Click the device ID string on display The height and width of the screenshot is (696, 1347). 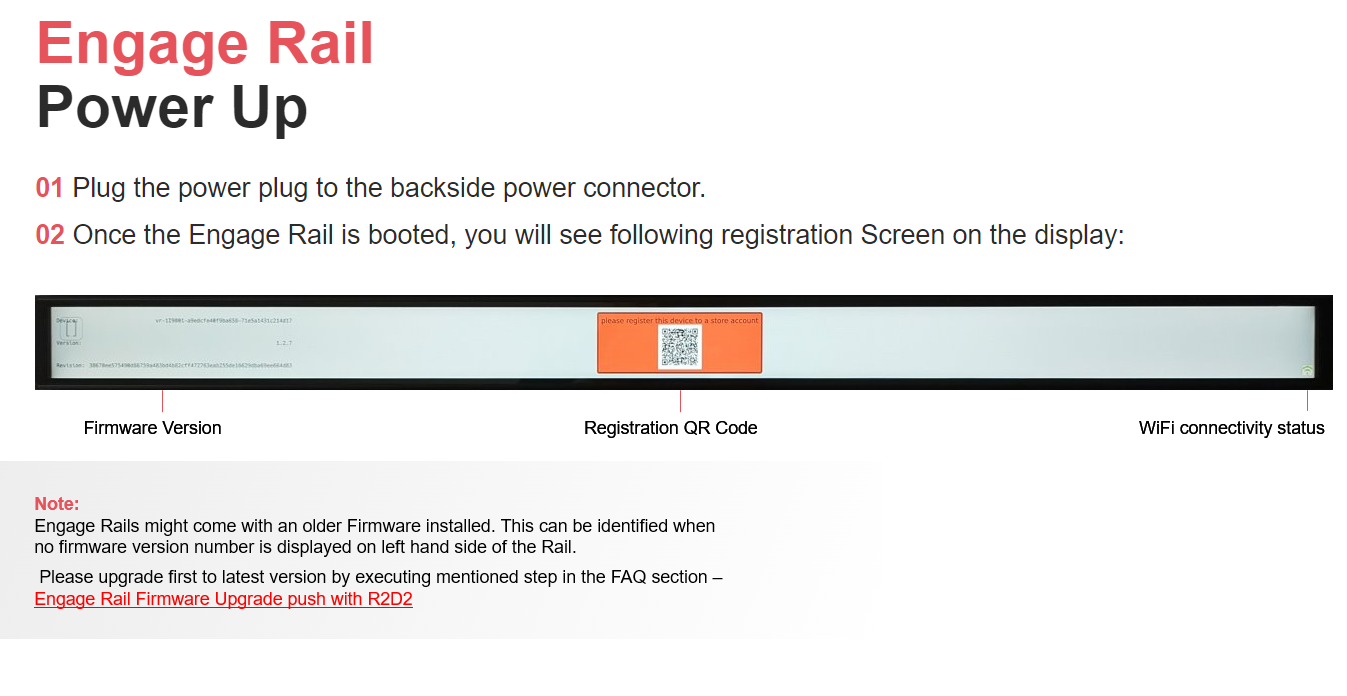coord(223,321)
